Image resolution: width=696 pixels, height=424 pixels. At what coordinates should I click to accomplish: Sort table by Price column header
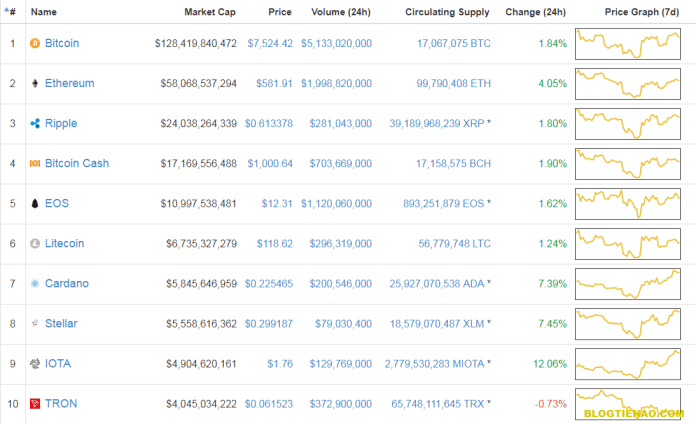tap(280, 12)
